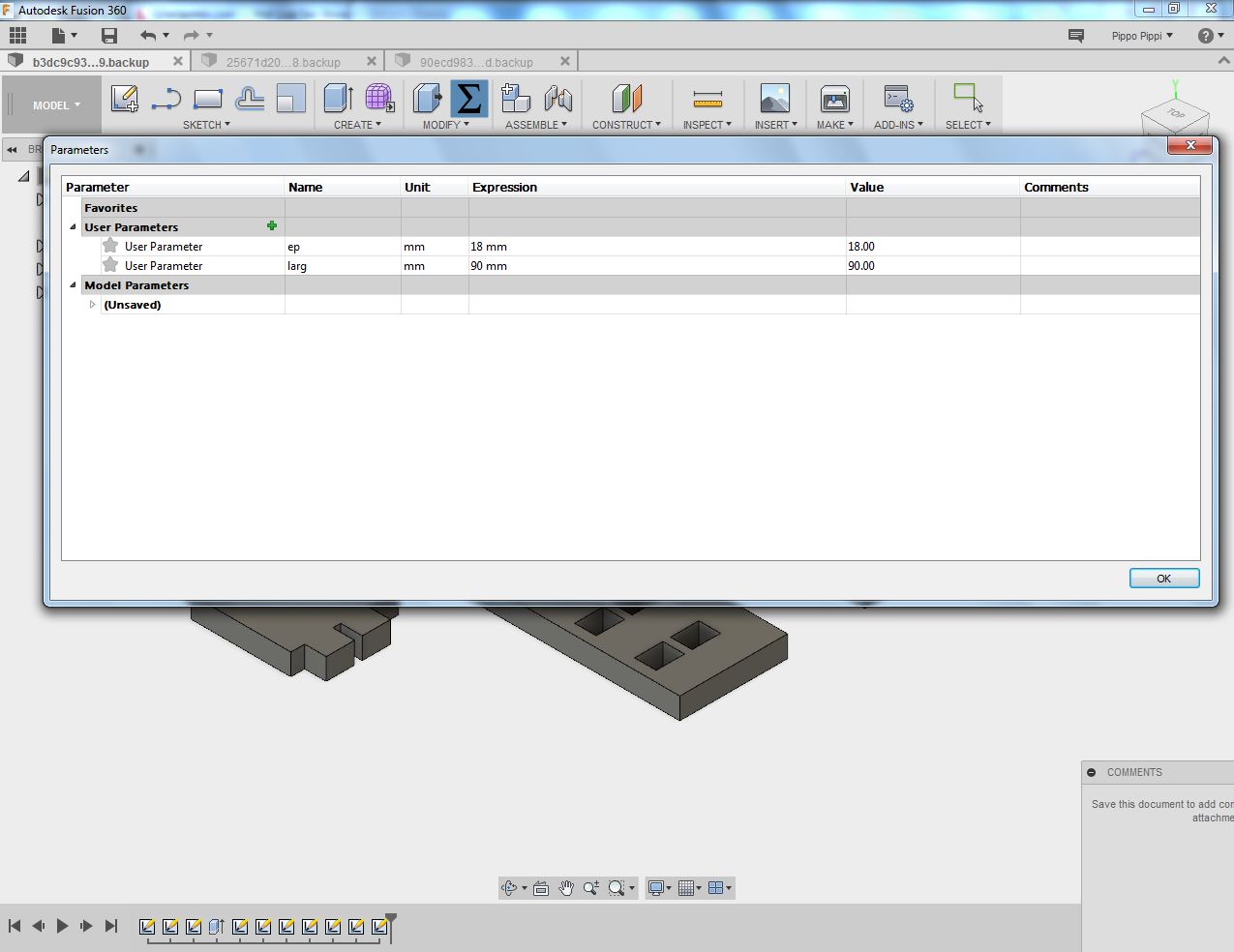Click the Stop Sketch icon

click(290, 98)
